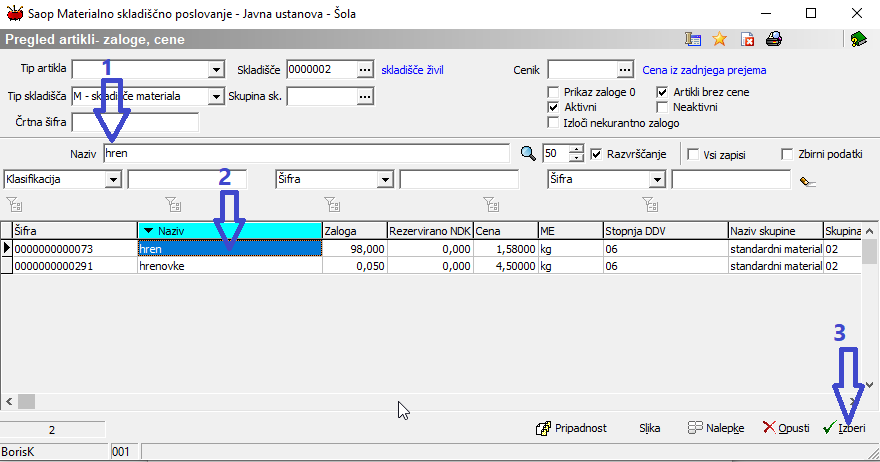The width and height of the screenshot is (880, 462).
Task: Open the Klasifikacija filter dropdown
Action: tap(113, 180)
